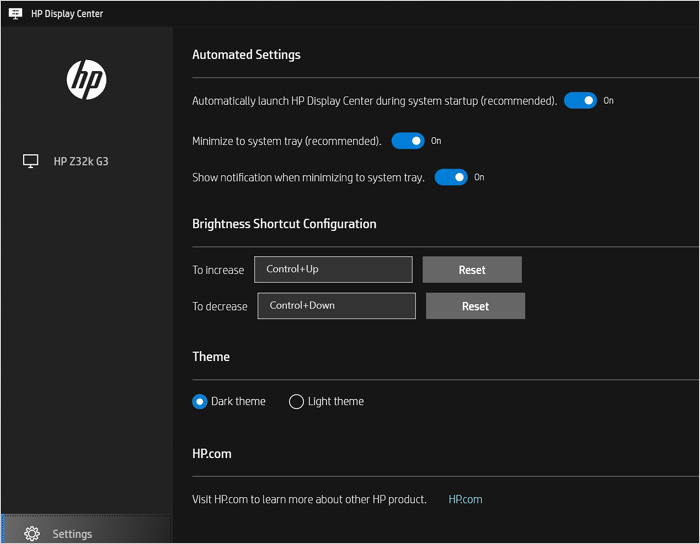700x544 pixels.
Task: Click the Automated Settings heading
Action: (246, 54)
